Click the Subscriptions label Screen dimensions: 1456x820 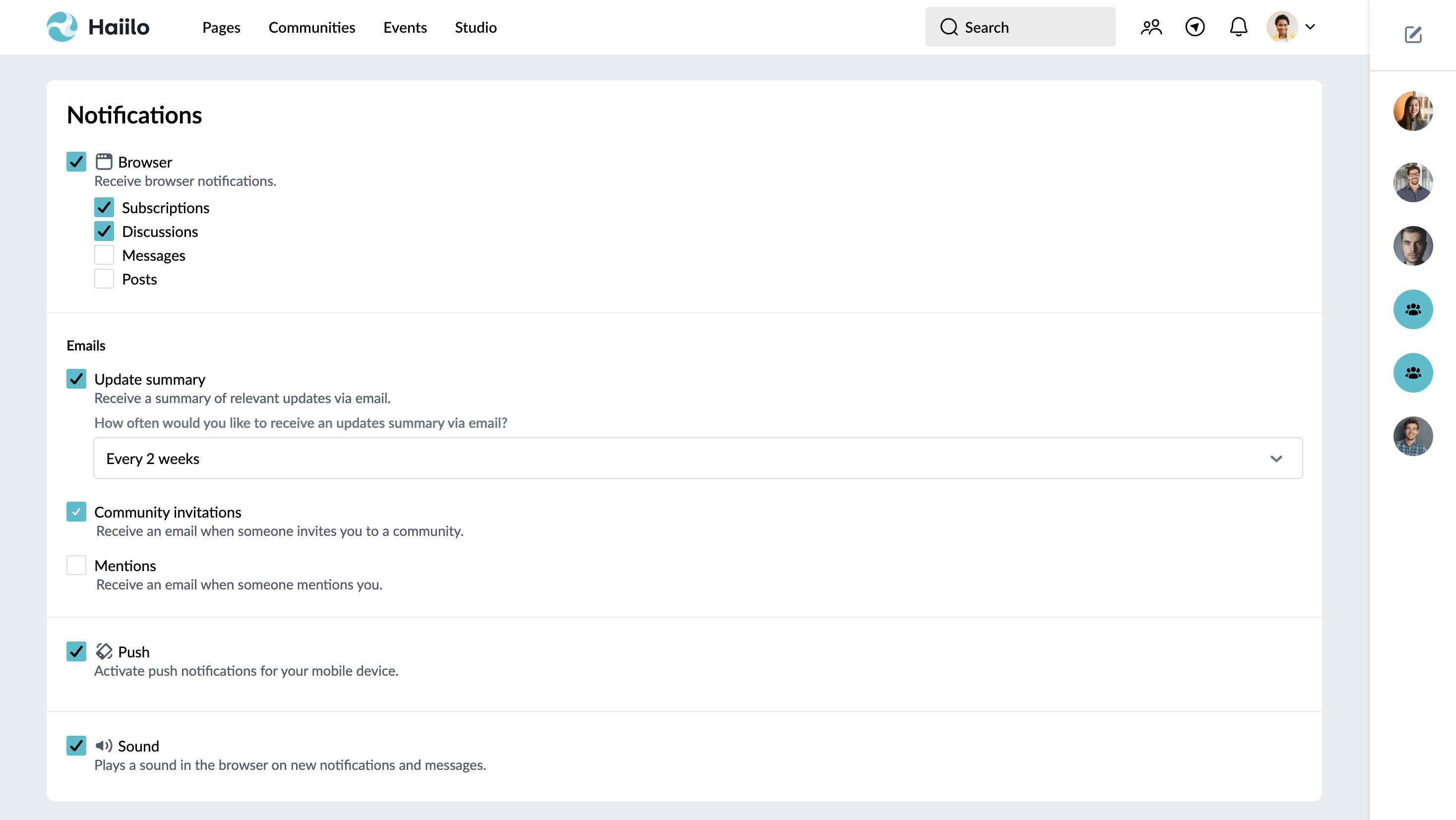click(166, 208)
